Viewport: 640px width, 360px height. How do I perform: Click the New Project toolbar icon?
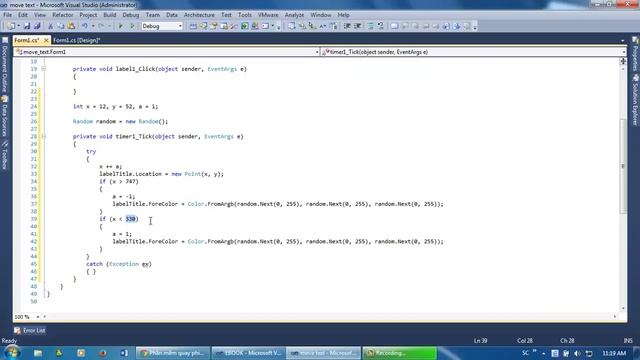[11, 26]
